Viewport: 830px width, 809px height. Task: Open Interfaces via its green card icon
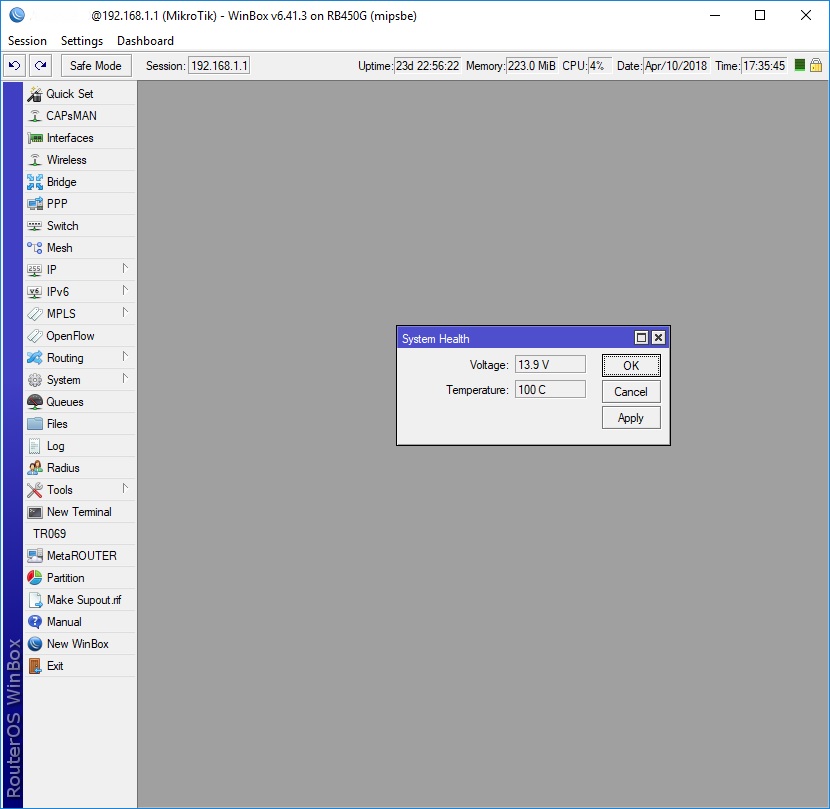34,138
